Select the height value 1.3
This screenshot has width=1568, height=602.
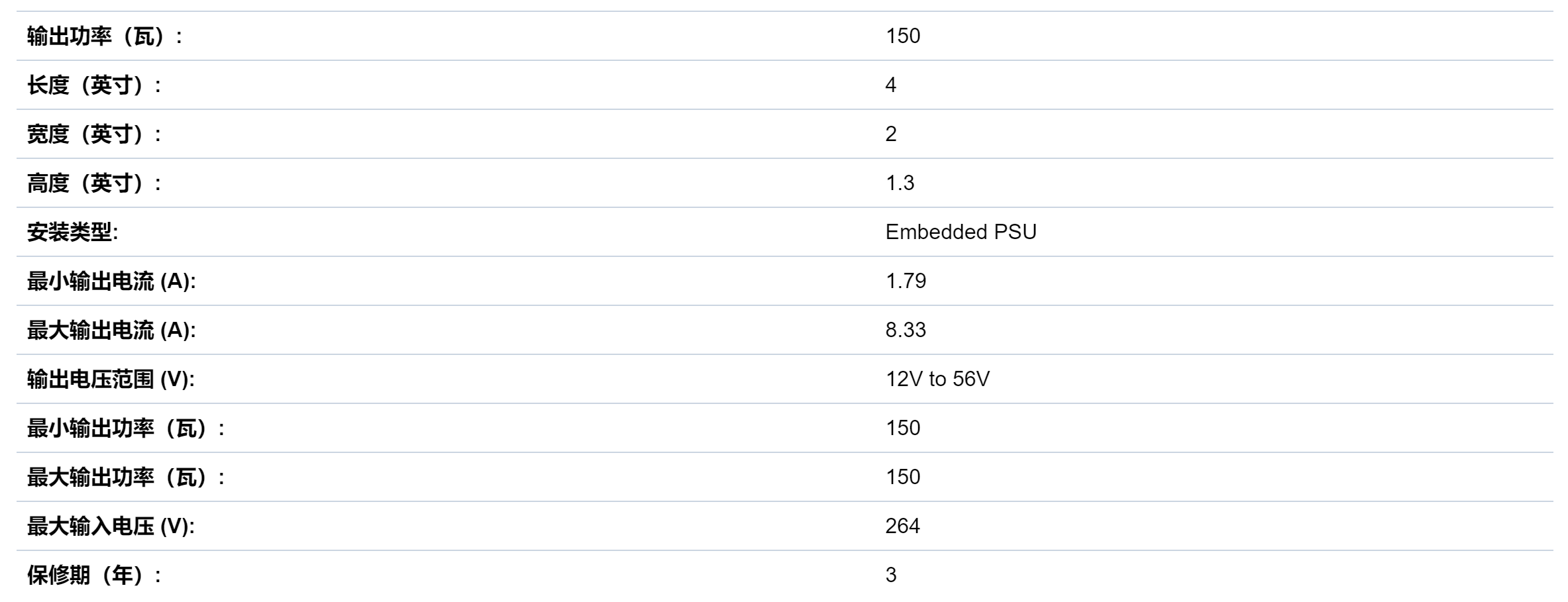point(900,183)
